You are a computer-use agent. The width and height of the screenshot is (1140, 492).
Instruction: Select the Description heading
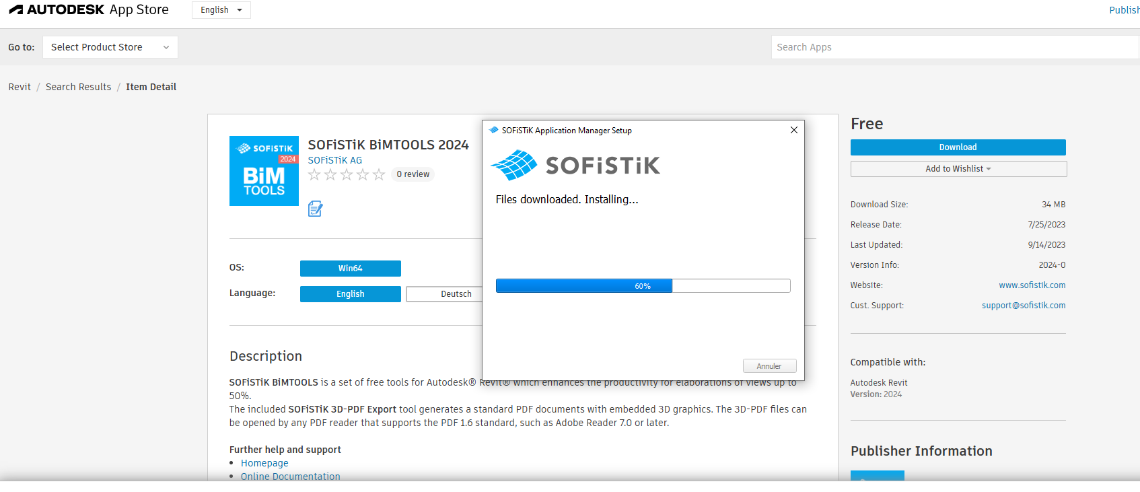(266, 356)
